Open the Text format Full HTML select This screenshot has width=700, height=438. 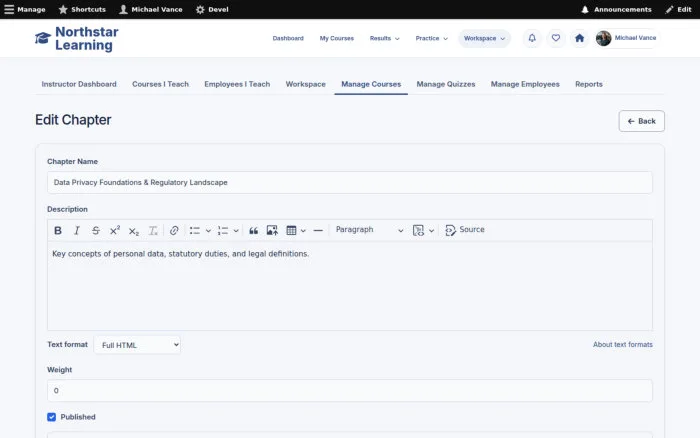tap(137, 345)
